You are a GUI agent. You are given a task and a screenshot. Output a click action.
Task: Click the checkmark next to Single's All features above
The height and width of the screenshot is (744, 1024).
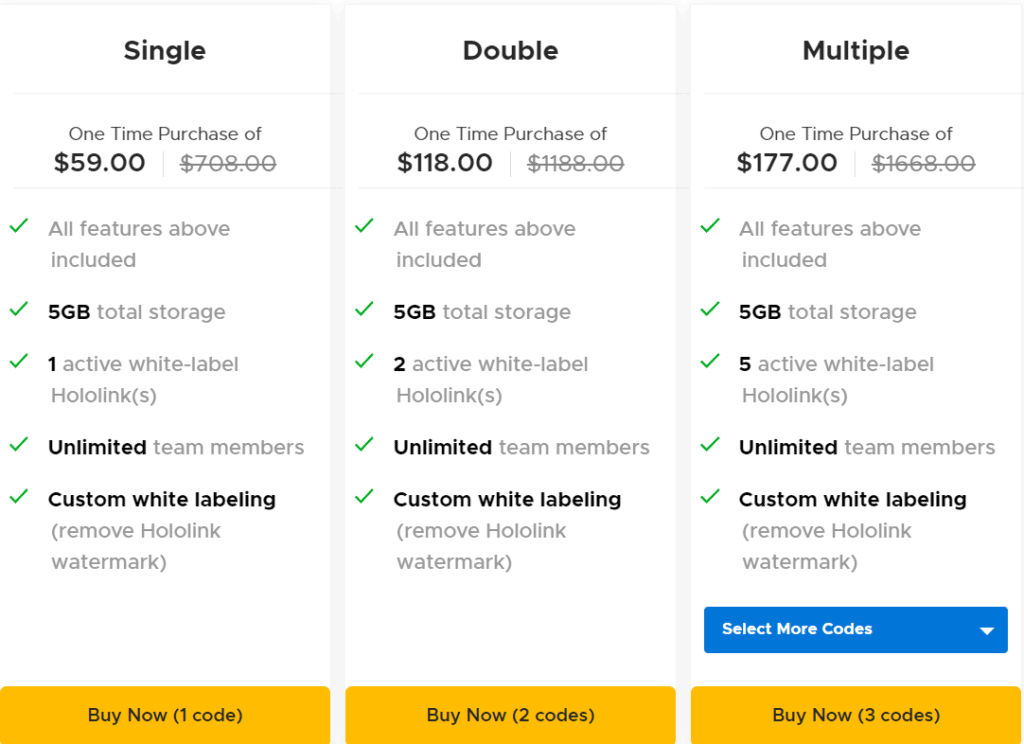[x=18, y=226]
